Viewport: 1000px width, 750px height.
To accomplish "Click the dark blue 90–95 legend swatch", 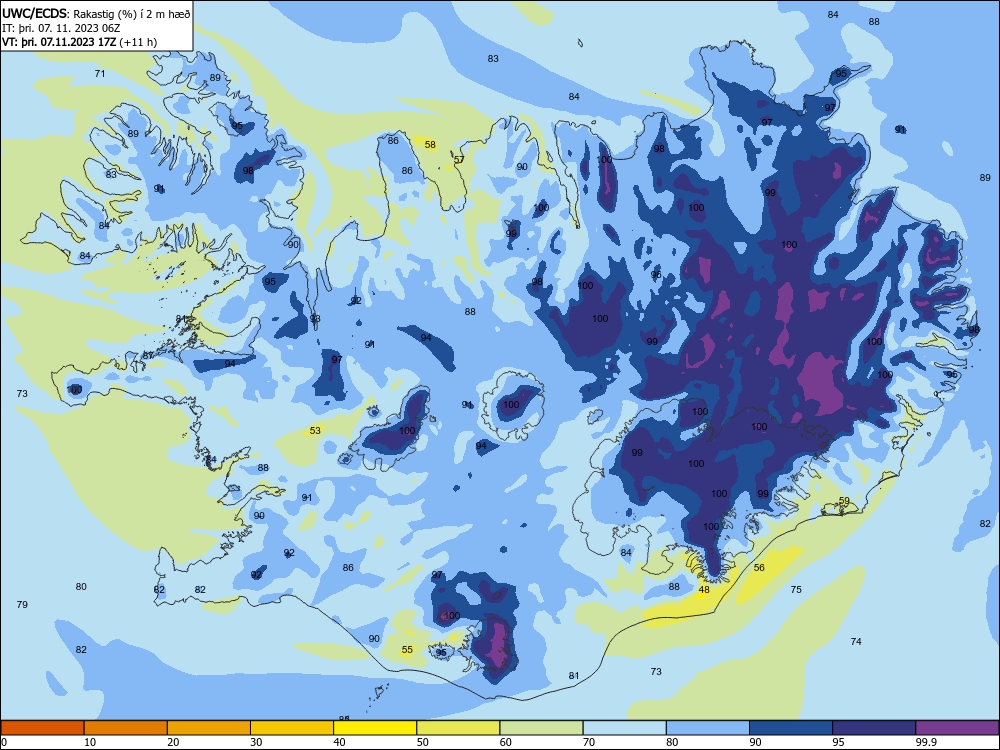I will click(790, 728).
